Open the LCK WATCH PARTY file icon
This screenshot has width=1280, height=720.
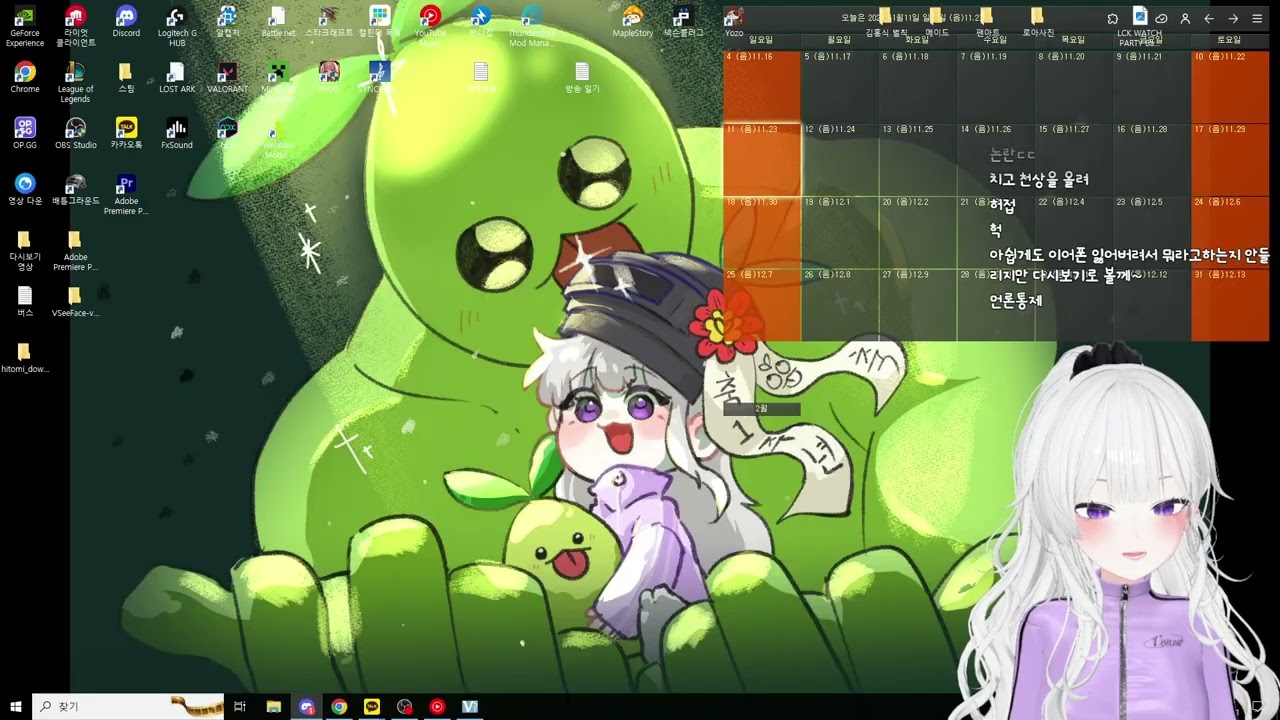coord(1139,27)
